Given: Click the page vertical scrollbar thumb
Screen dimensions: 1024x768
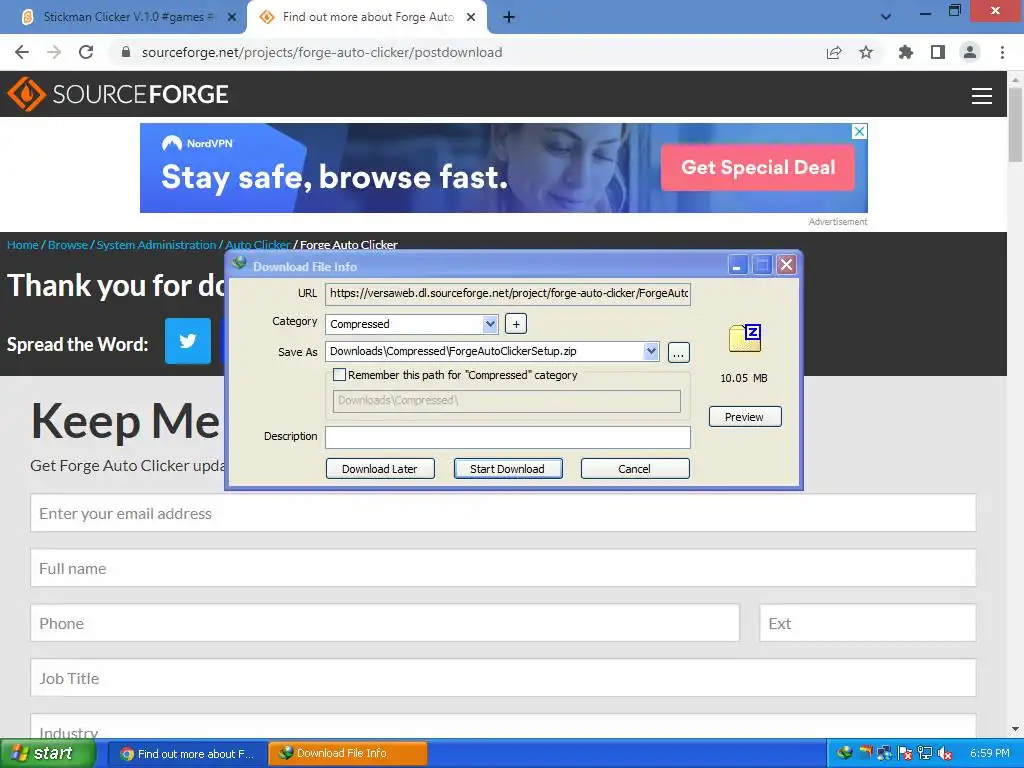Looking at the screenshot, I should pyautogui.click(x=1015, y=124).
